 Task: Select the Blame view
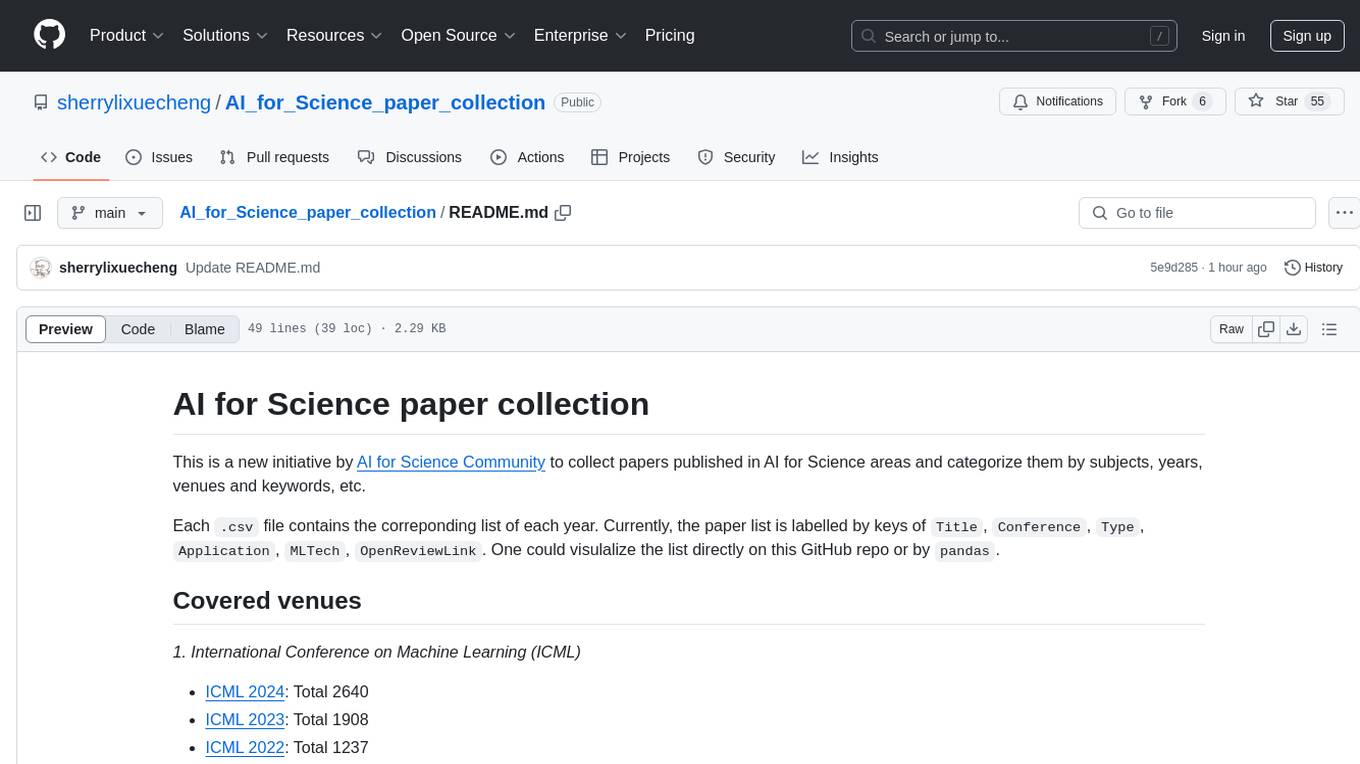[204, 329]
